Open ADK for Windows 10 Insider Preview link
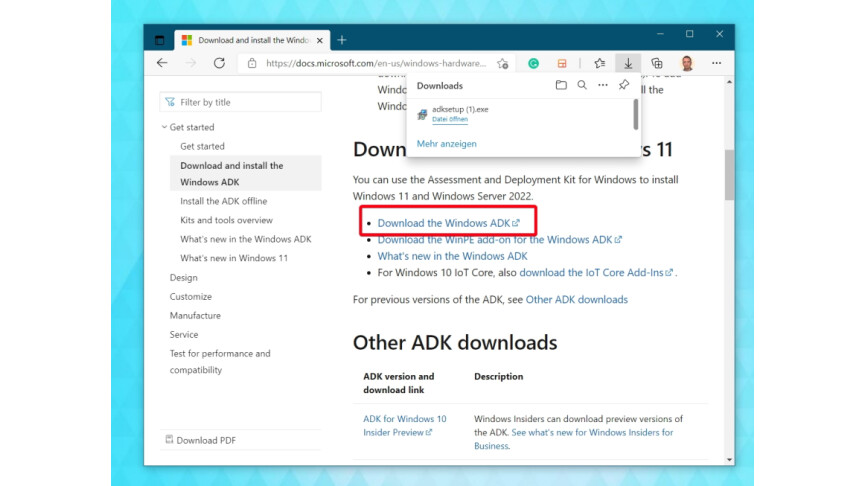This screenshot has width=864, height=486. pyautogui.click(x=404, y=425)
